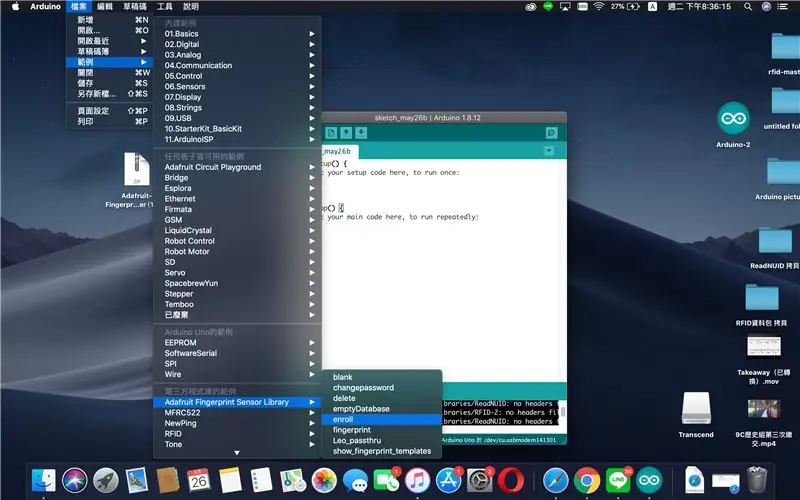Open the 工具 menu in the menu bar
The image size is (800, 500).
pyautogui.click(x=165, y=7)
